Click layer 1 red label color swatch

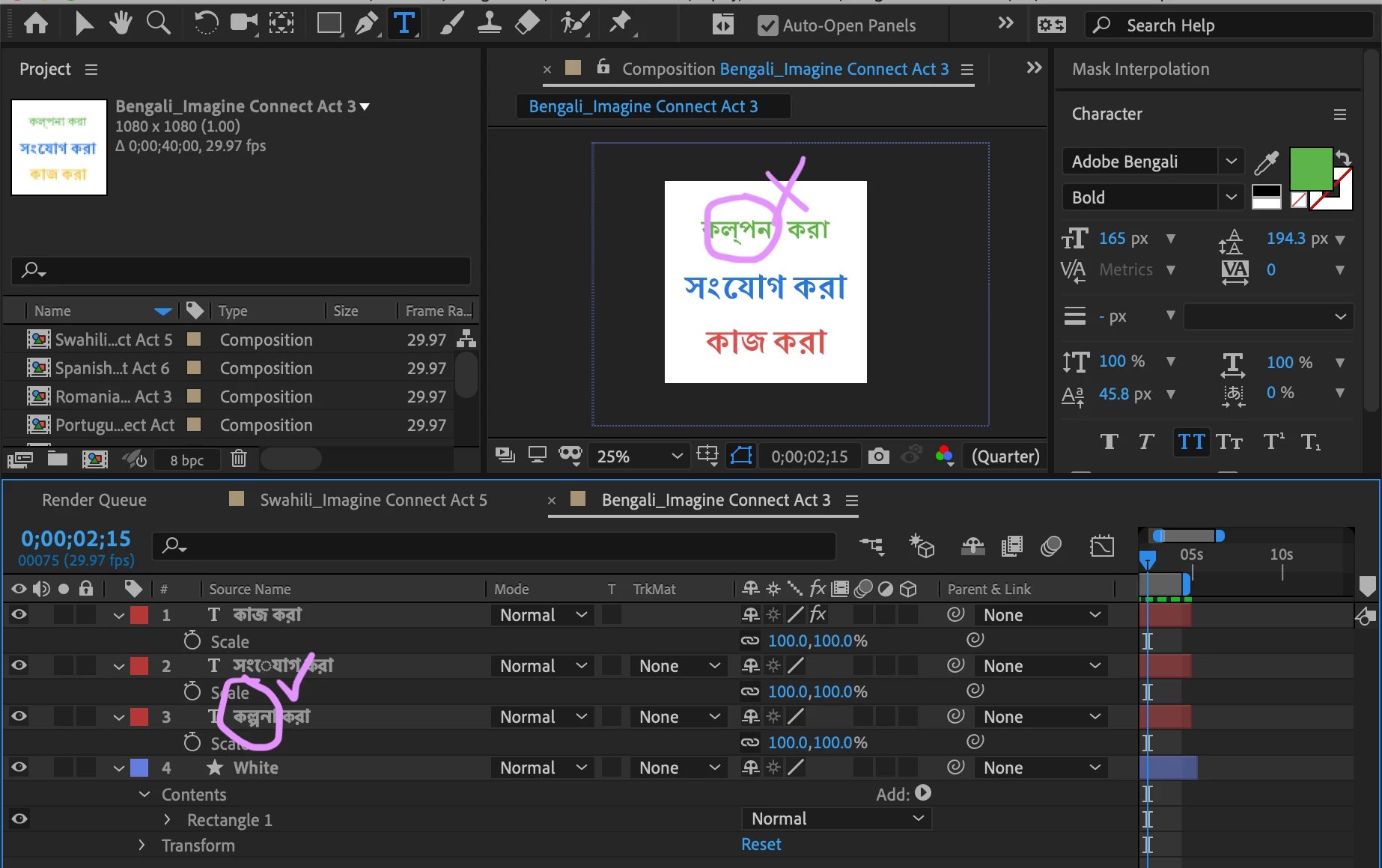(139, 615)
